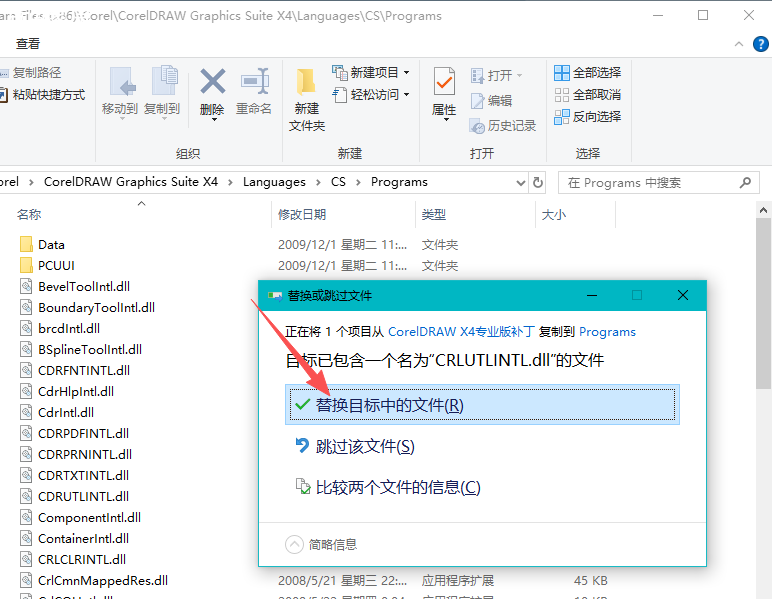Select the ContainerIntl.dll file
This screenshot has height=599, width=772.
click(x=74, y=538)
